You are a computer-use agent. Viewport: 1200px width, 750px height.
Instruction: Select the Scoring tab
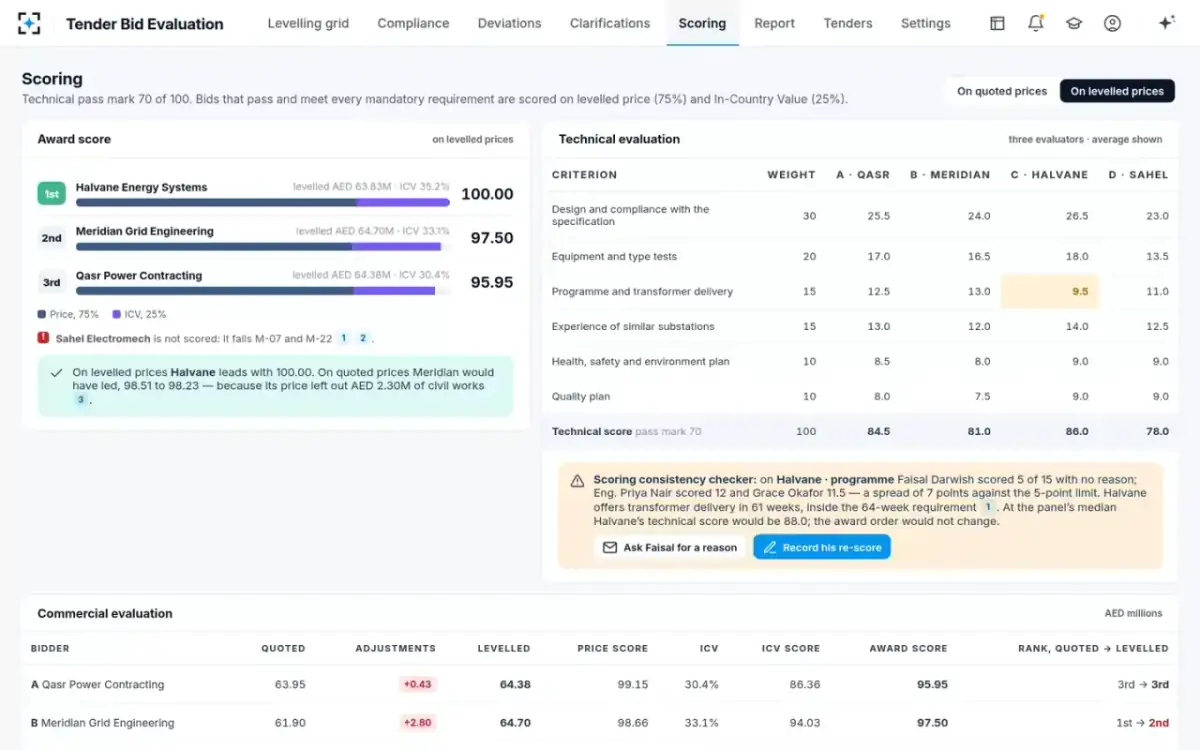point(702,23)
